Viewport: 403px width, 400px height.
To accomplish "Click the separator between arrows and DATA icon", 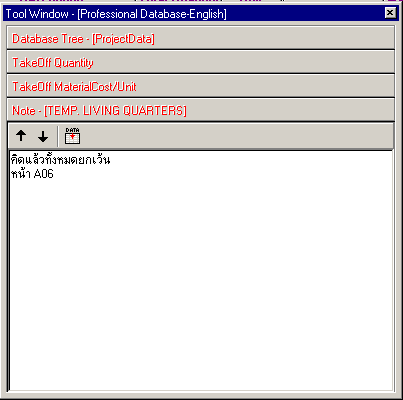I will 58,136.
